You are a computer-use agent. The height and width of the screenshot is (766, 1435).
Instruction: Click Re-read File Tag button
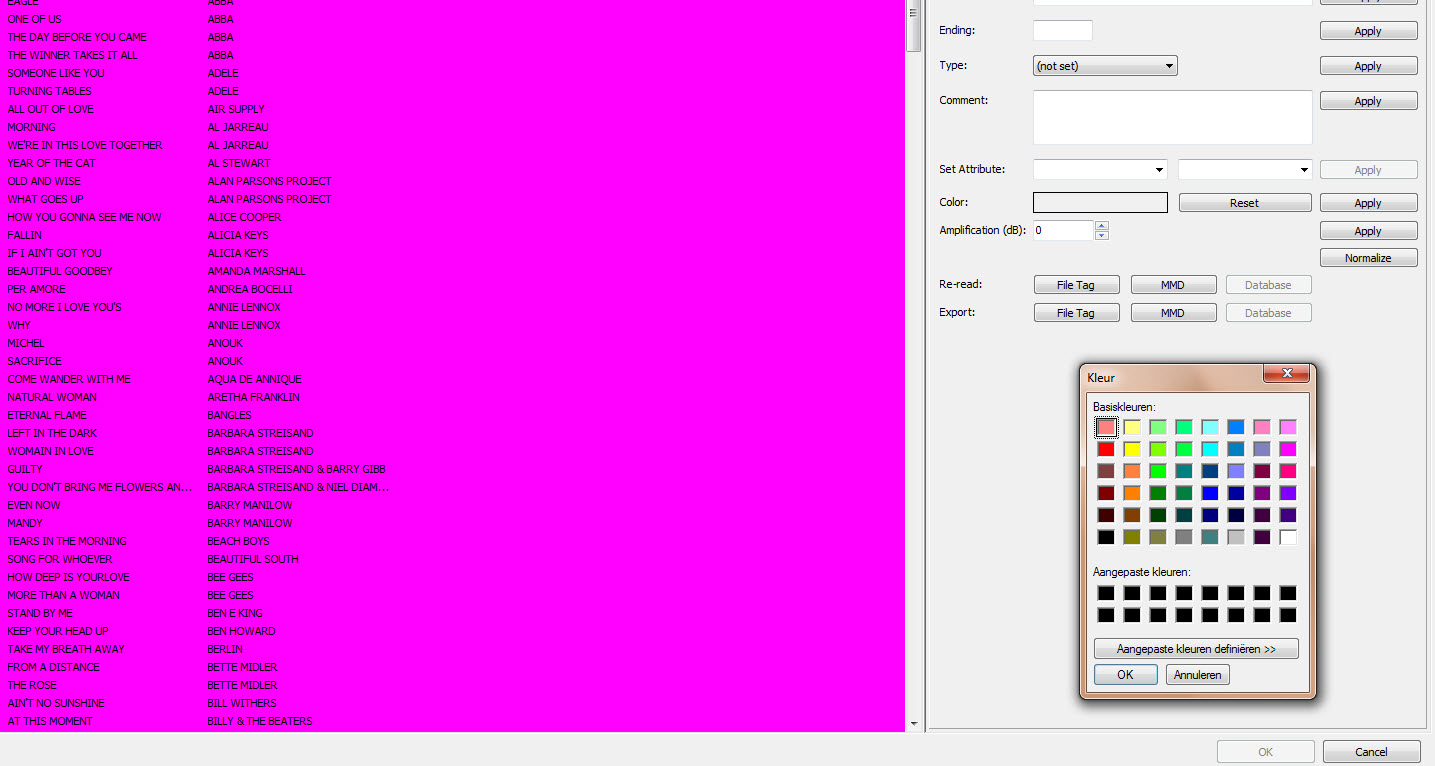click(x=1076, y=285)
